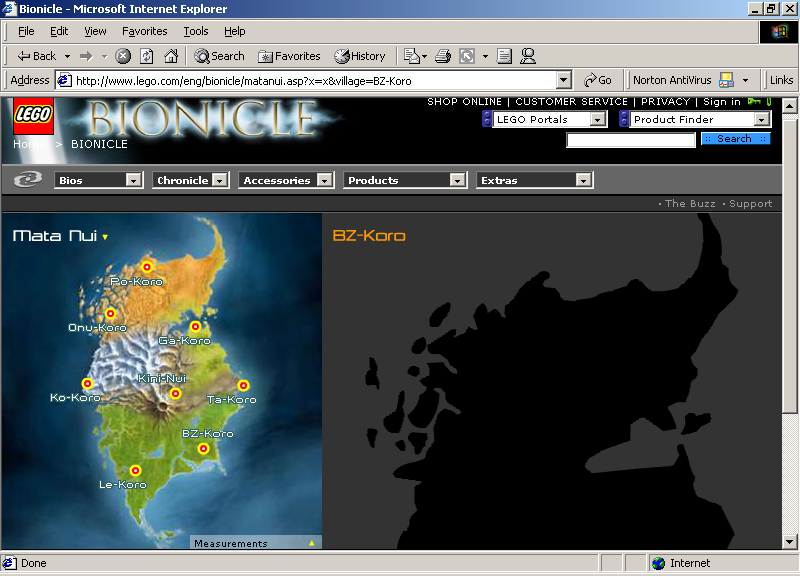Image resolution: width=800 pixels, height=576 pixels.
Task: Click the Edit page icon
Action: 467,56
